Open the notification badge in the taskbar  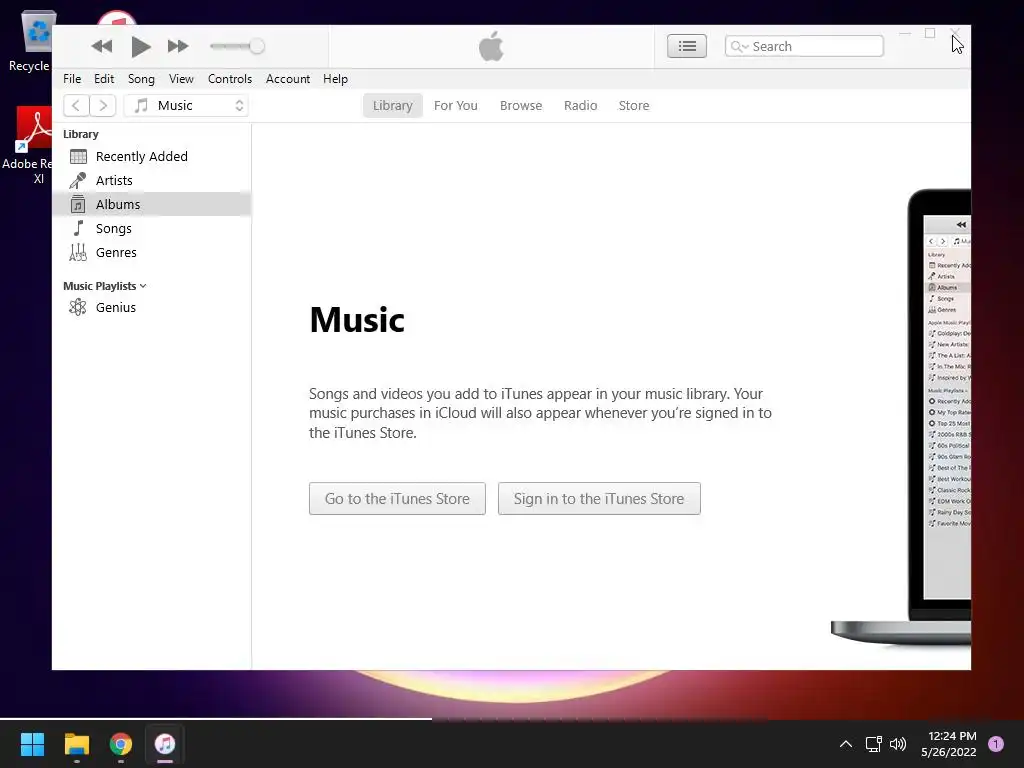coord(996,744)
